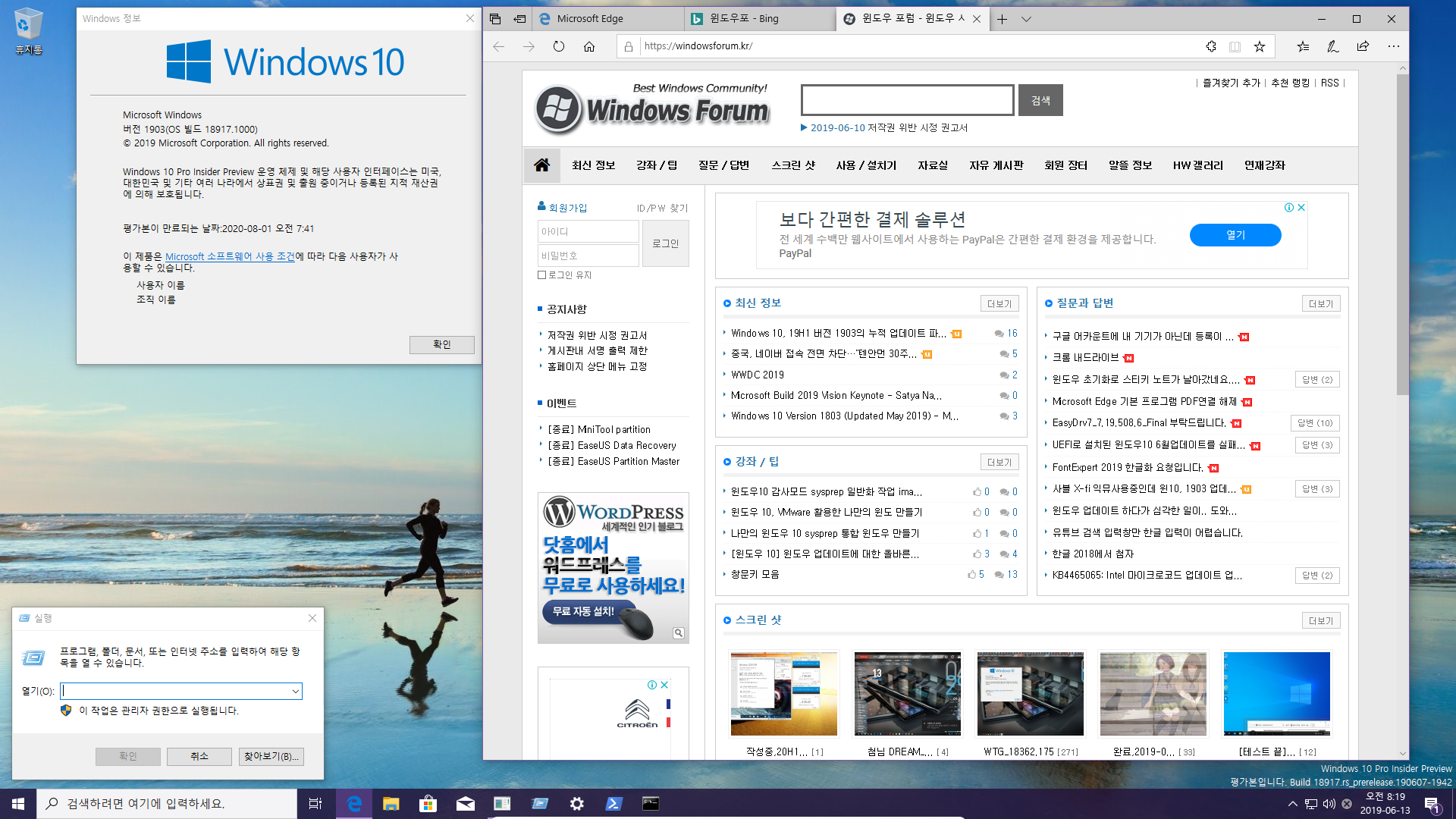Open Reading view book icon
The image size is (1456, 819).
tap(1235, 46)
